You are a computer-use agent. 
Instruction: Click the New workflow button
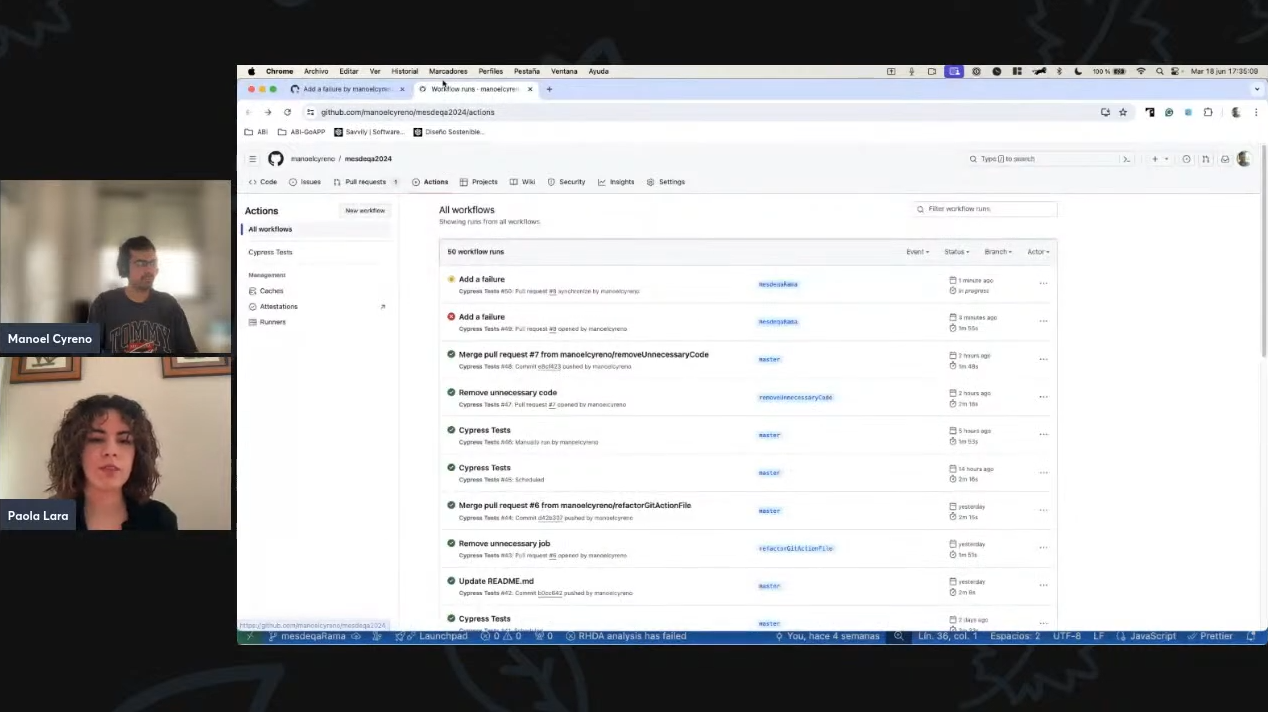(x=365, y=211)
